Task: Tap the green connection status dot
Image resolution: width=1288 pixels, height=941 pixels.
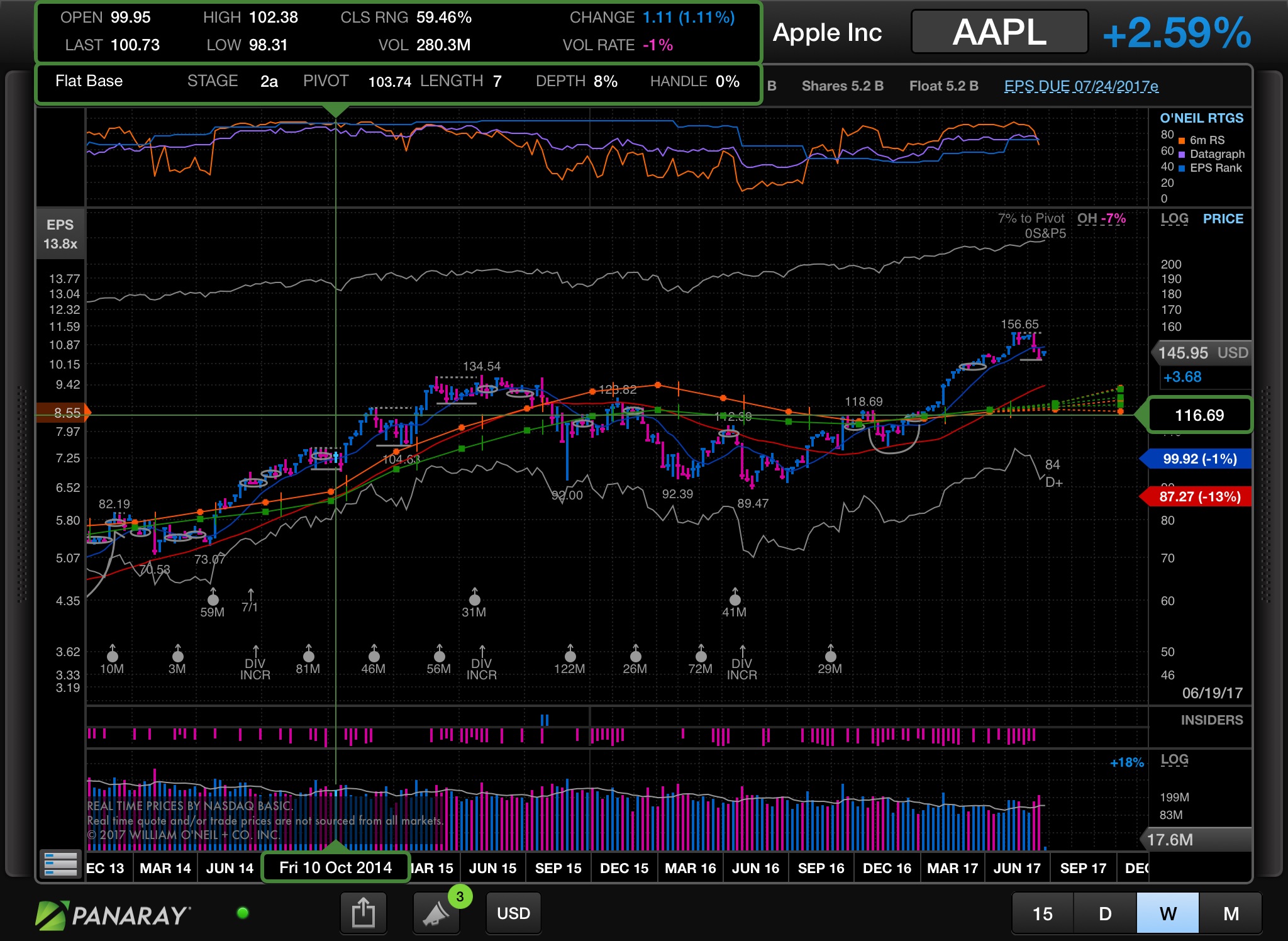Action: point(243,913)
